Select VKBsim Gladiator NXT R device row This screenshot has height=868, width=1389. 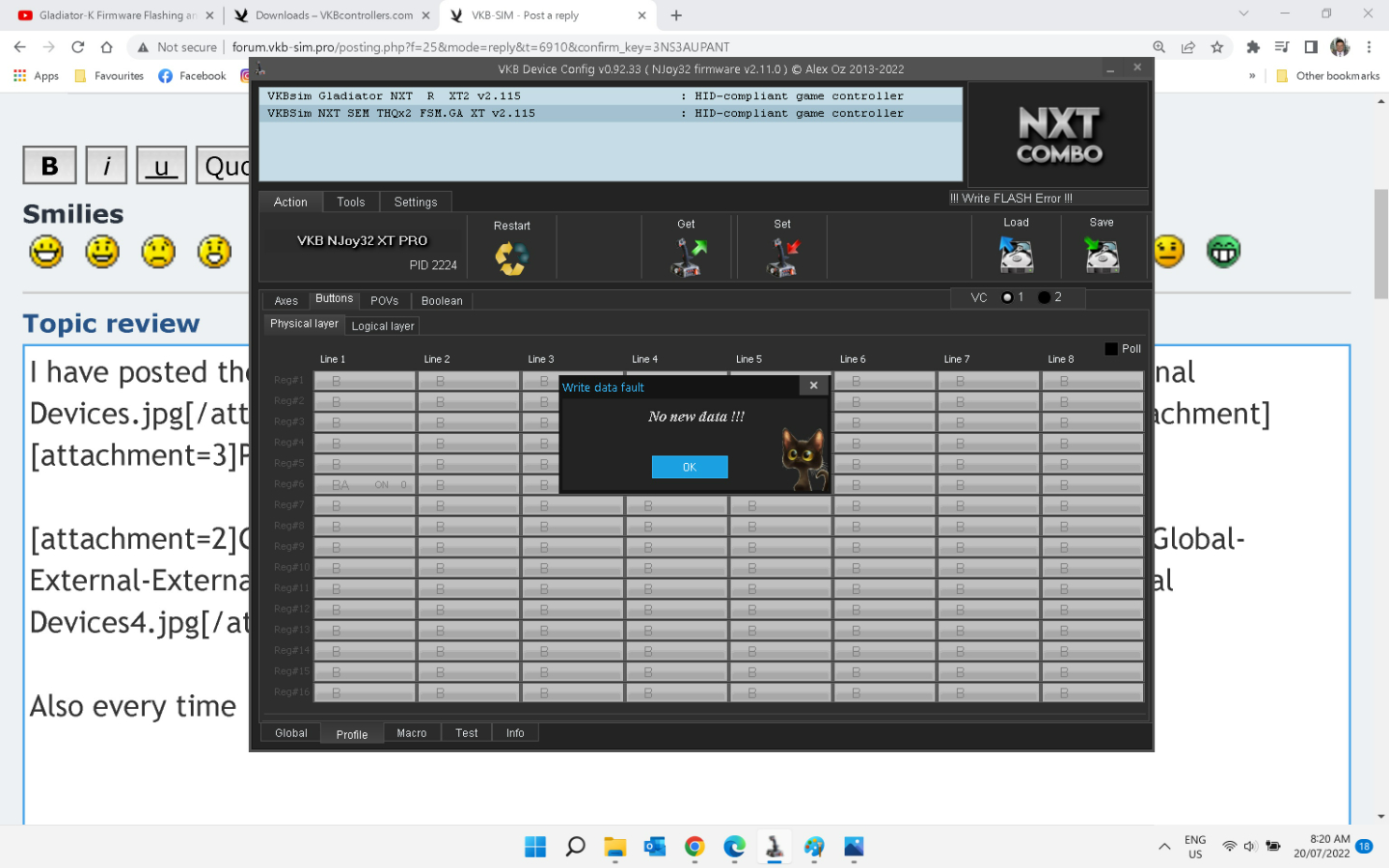point(611,96)
